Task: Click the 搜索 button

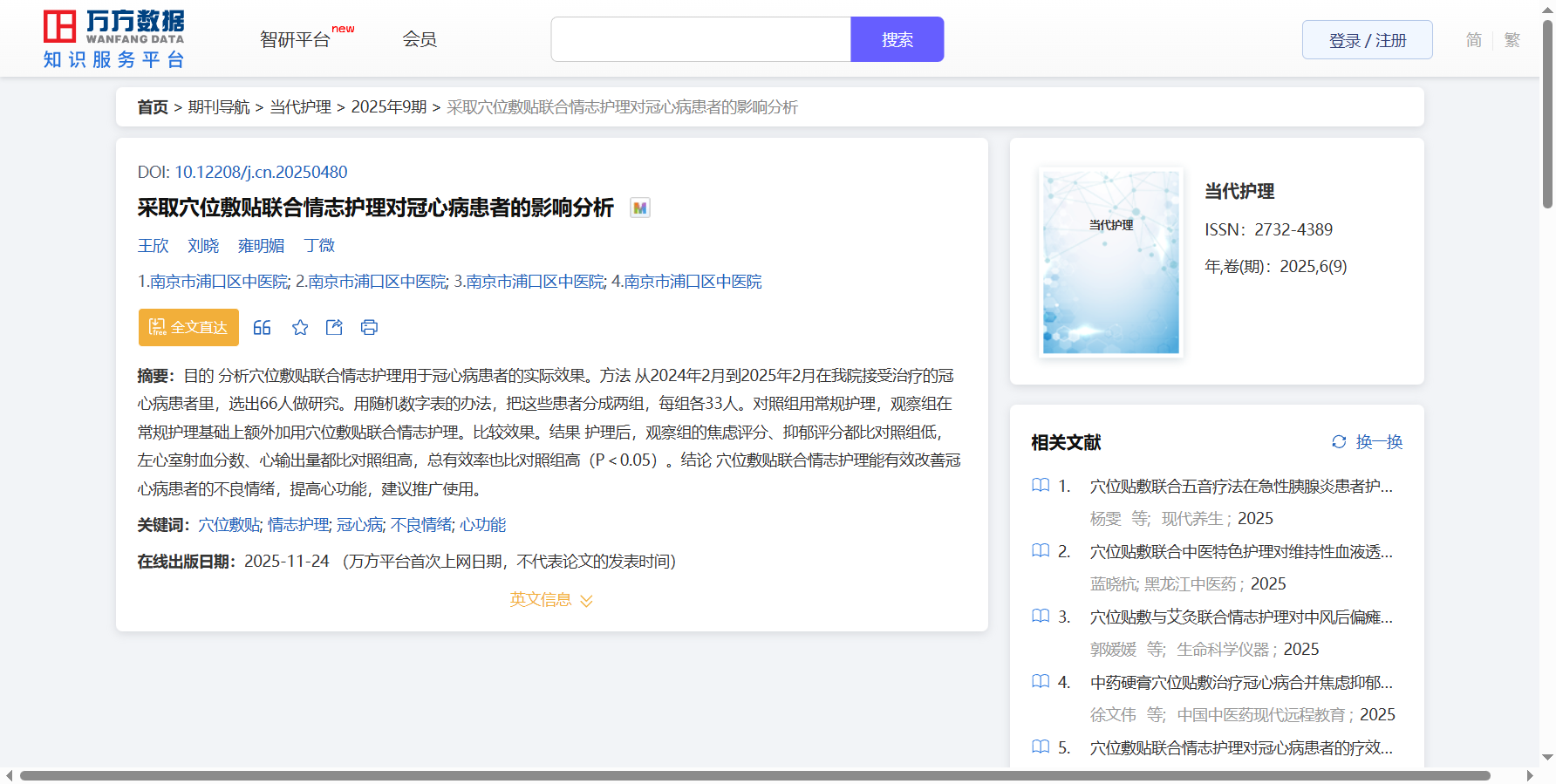Action: [897, 40]
